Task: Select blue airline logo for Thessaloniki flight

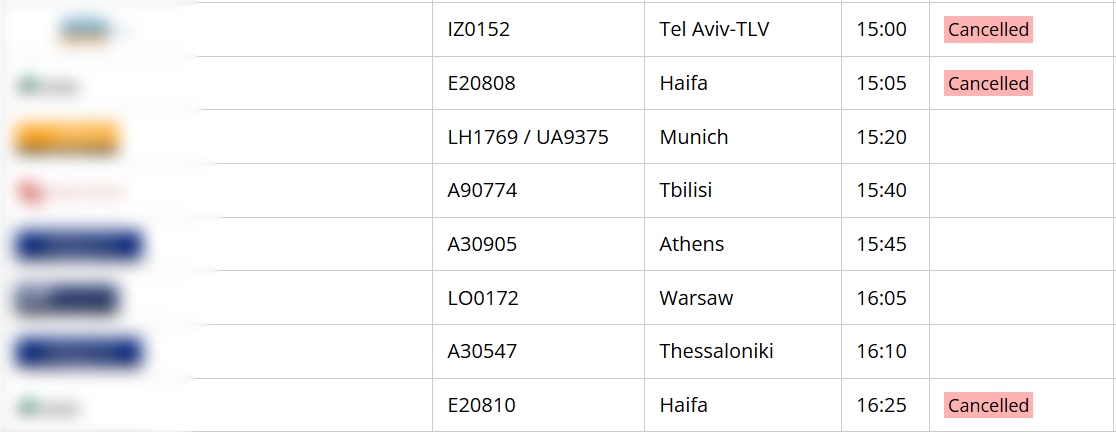Action: [x=78, y=352]
